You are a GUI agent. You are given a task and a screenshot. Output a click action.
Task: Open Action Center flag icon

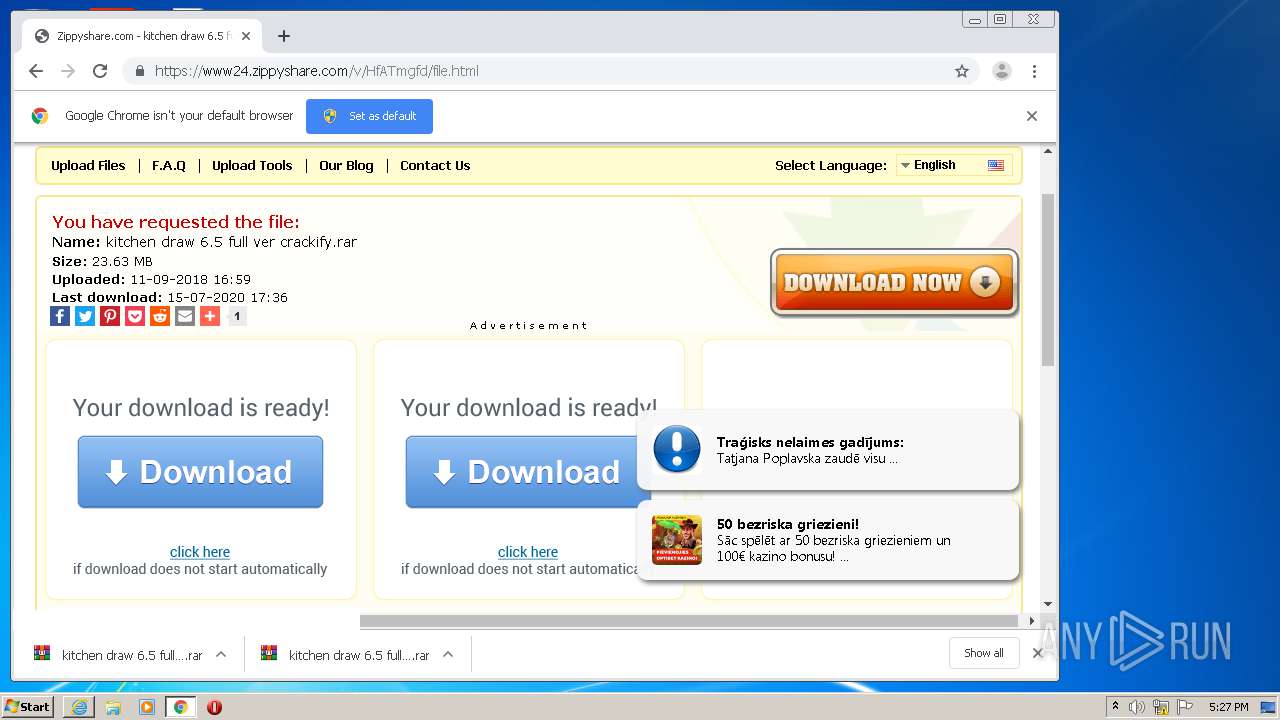[1185, 707]
